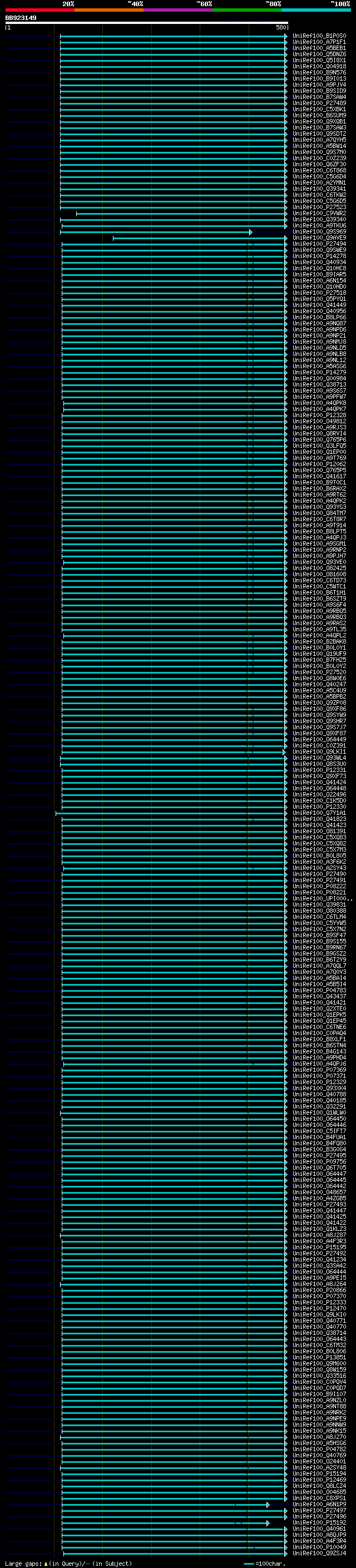Open hit UniRef100_Q39831

tap(319, 904)
